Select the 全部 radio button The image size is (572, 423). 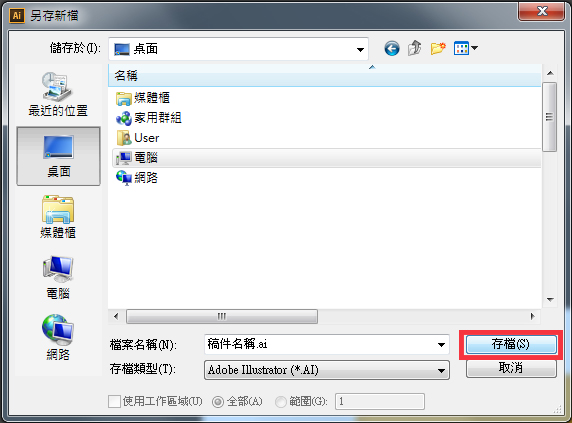218,402
